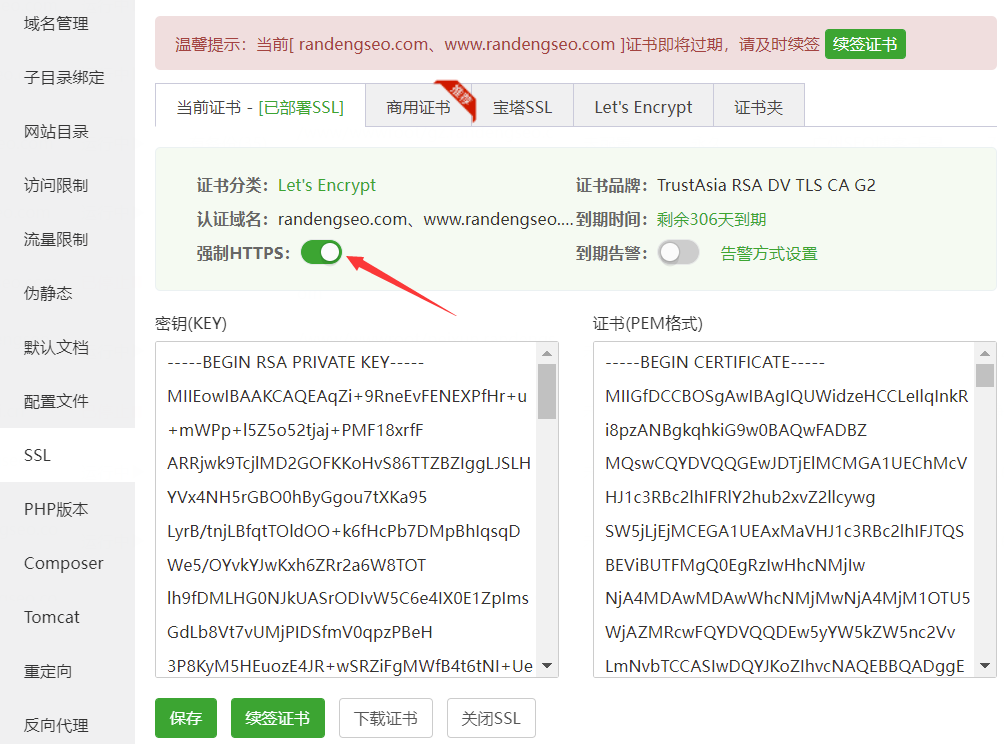The height and width of the screenshot is (744, 1004).
Task: Enable the 到期告警 switch
Action: pyautogui.click(x=678, y=253)
